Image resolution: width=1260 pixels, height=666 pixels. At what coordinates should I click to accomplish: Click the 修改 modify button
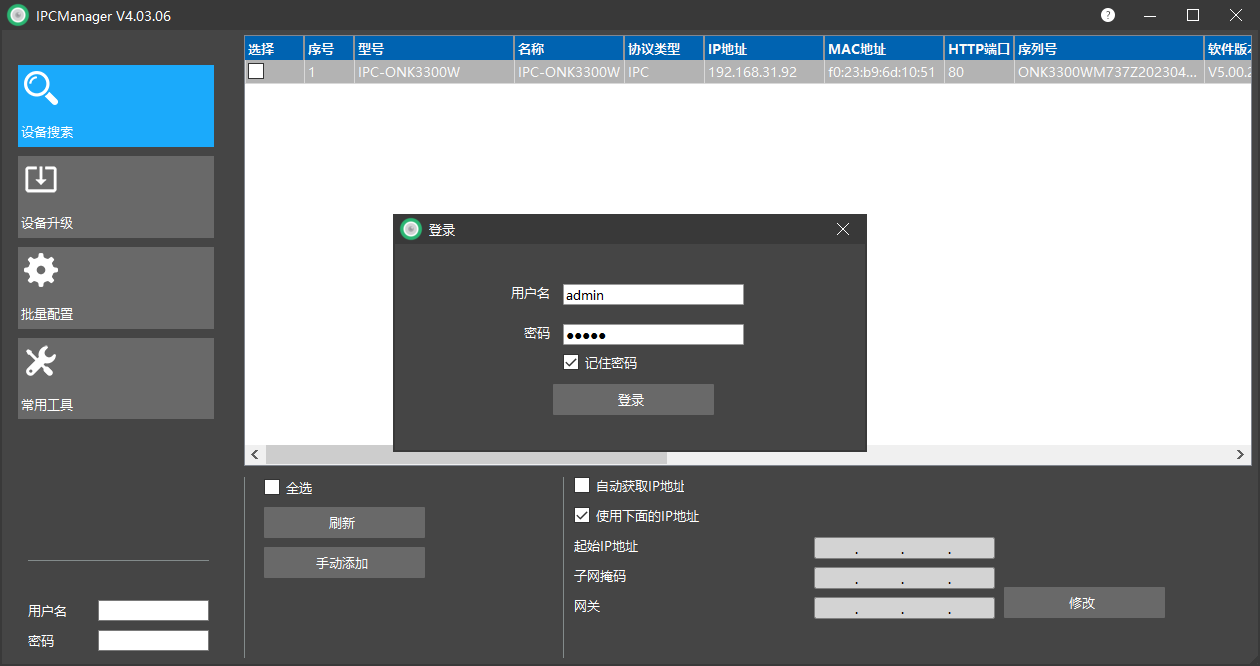point(1084,602)
